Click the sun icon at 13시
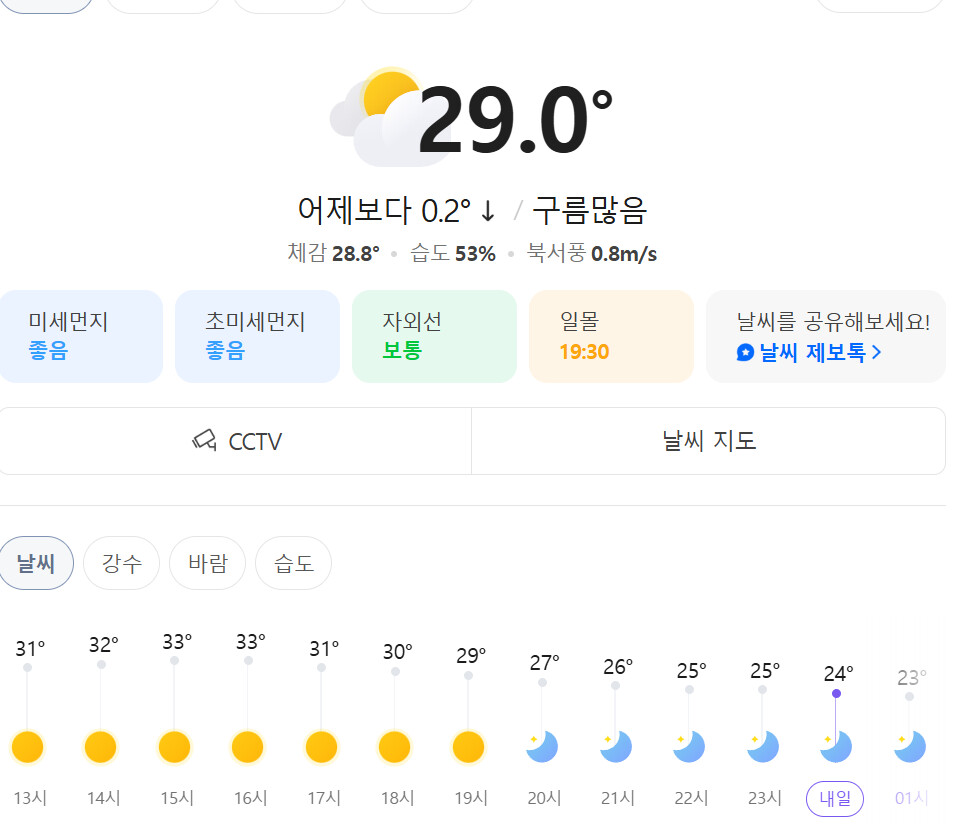Screen dimensions: 956x838 click(27, 747)
